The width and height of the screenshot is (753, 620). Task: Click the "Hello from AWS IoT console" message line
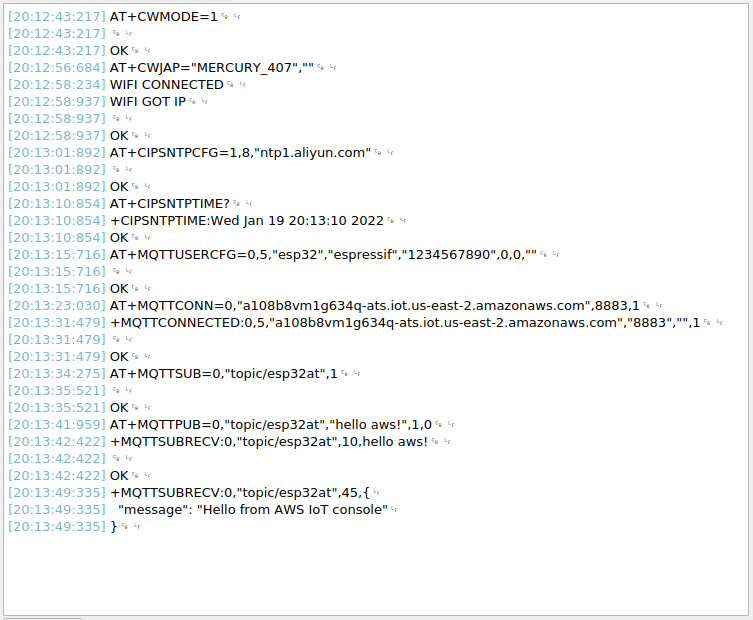point(252,510)
